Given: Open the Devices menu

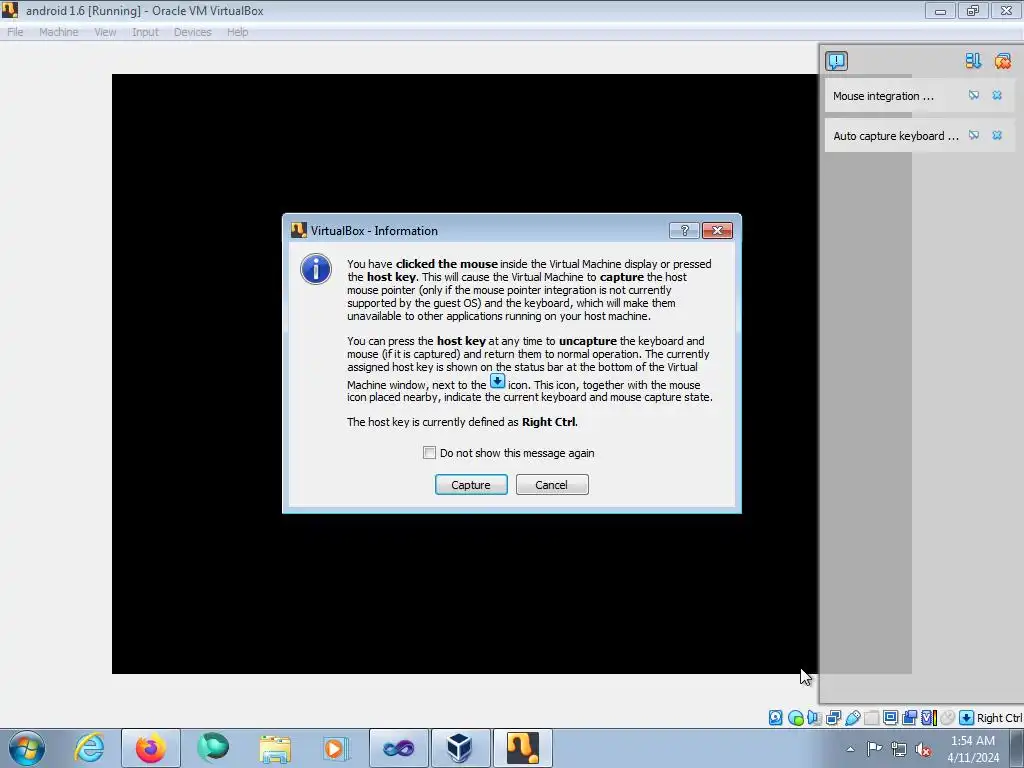Looking at the screenshot, I should click(193, 32).
